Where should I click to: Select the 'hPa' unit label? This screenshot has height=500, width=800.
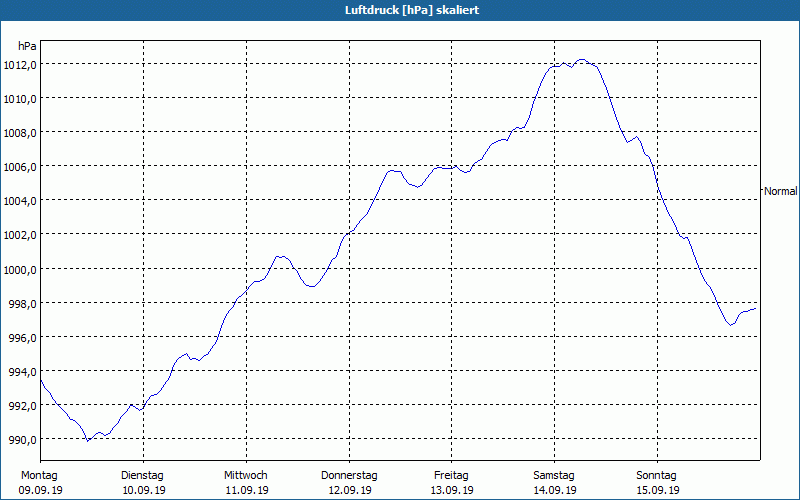(27, 46)
